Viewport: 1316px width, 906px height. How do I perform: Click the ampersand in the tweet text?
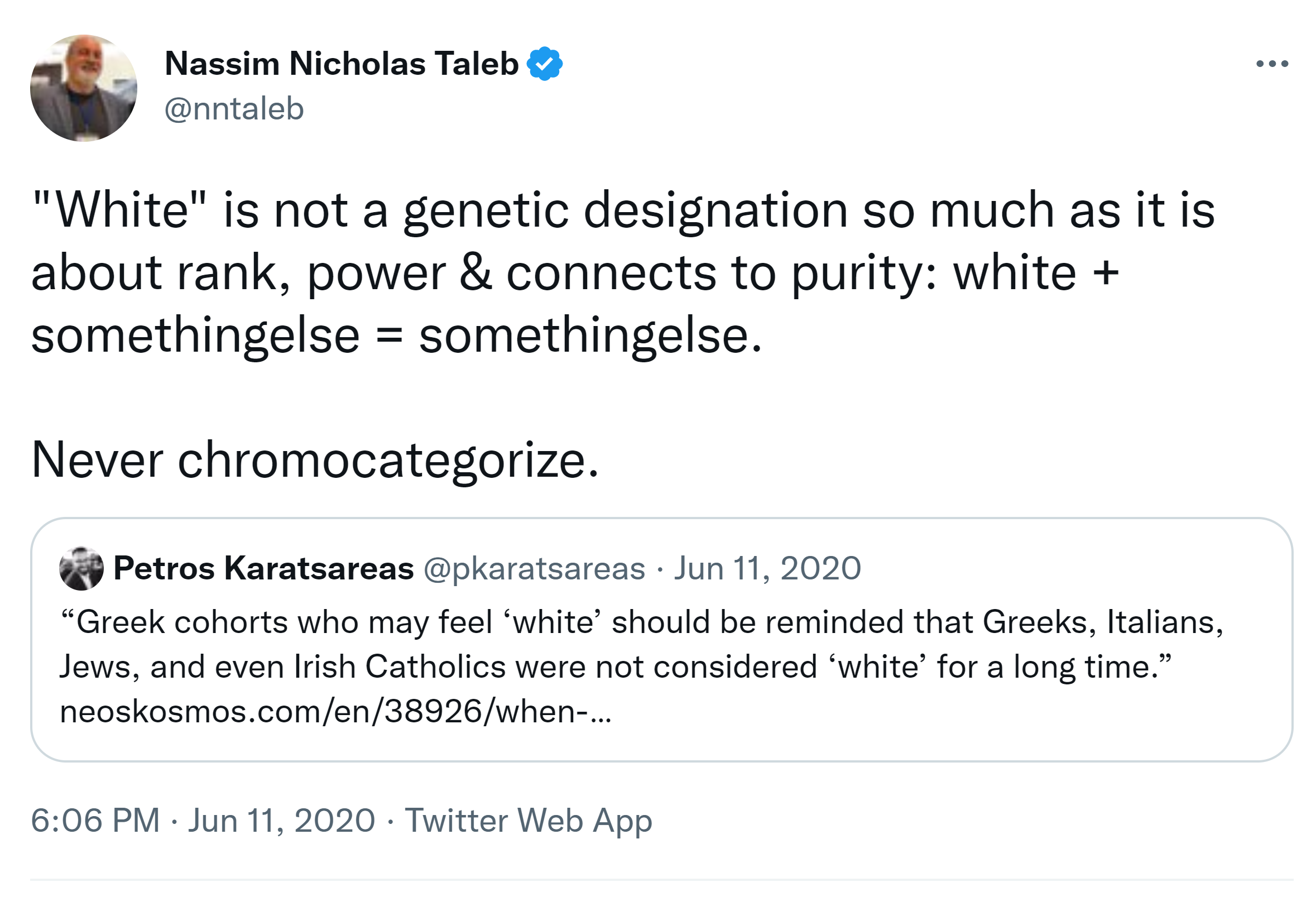(x=476, y=273)
